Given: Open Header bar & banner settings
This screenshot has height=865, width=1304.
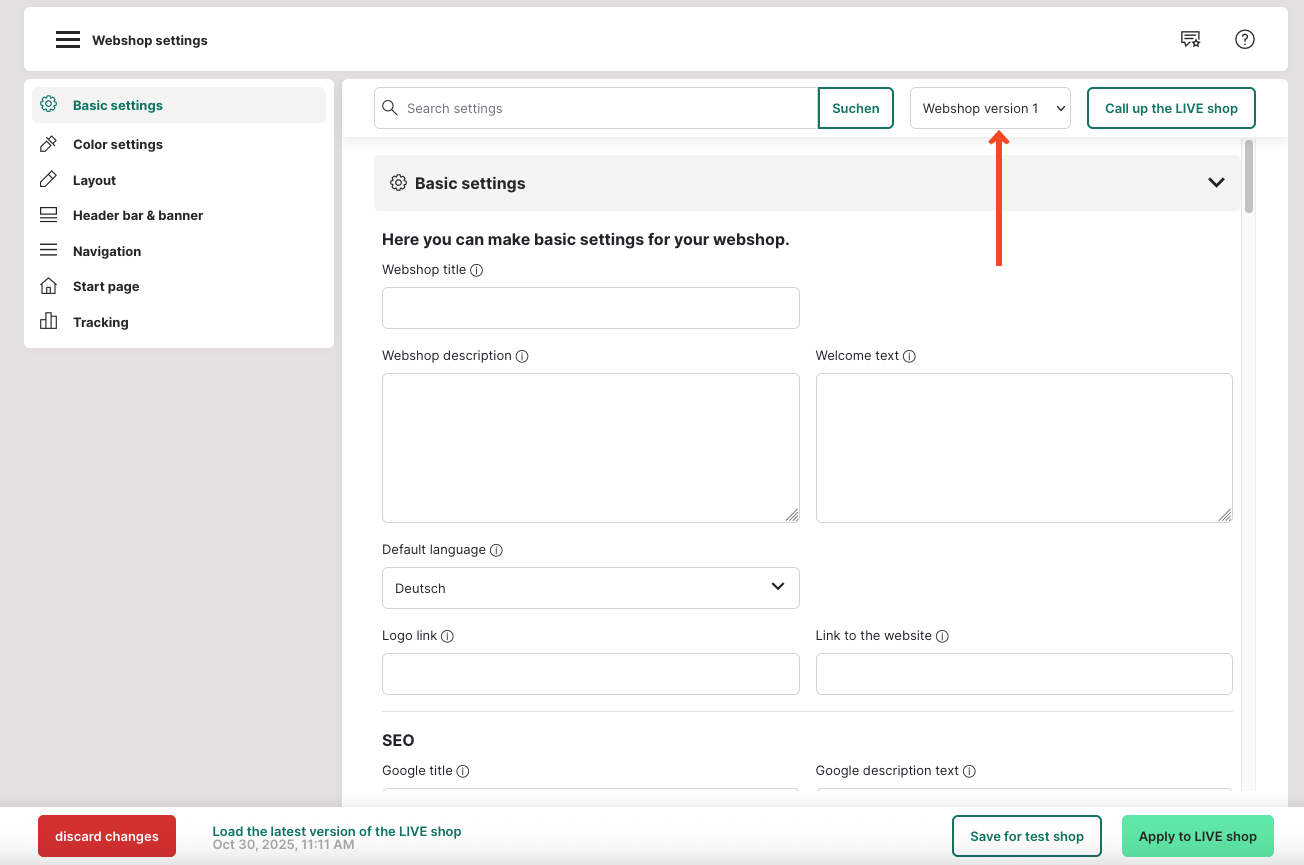Looking at the screenshot, I should [x=137, y=215].
